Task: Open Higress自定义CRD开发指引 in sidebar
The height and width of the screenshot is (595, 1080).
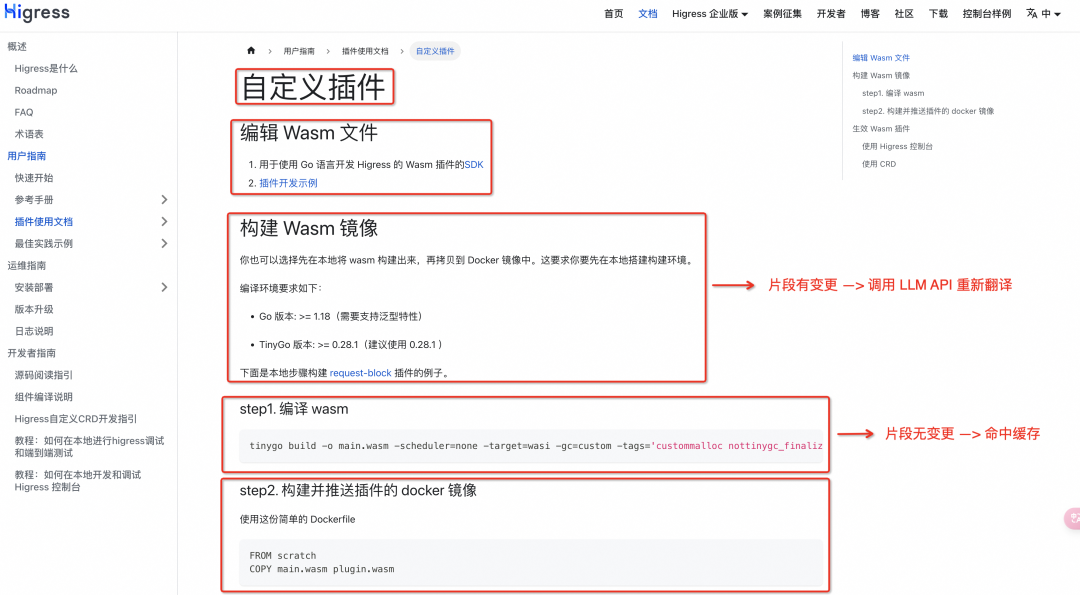Action: [x=76, y=419]
